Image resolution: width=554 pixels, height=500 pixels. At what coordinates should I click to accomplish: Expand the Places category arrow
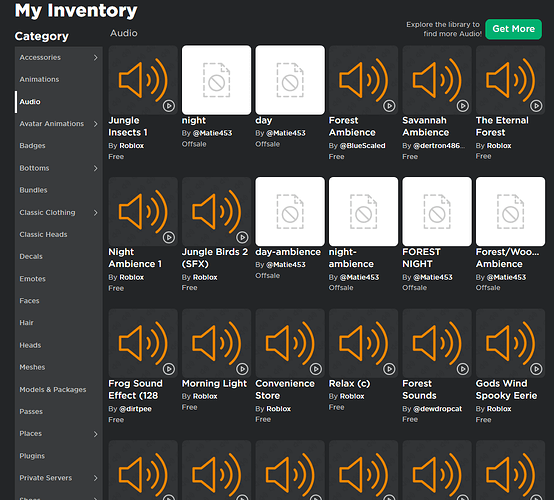[x=95, y=434]
